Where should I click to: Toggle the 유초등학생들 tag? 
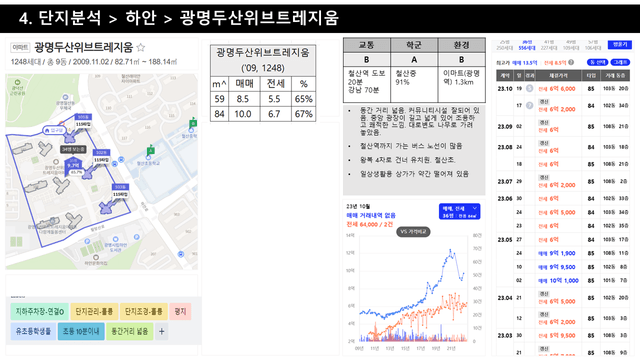(33, 331)
